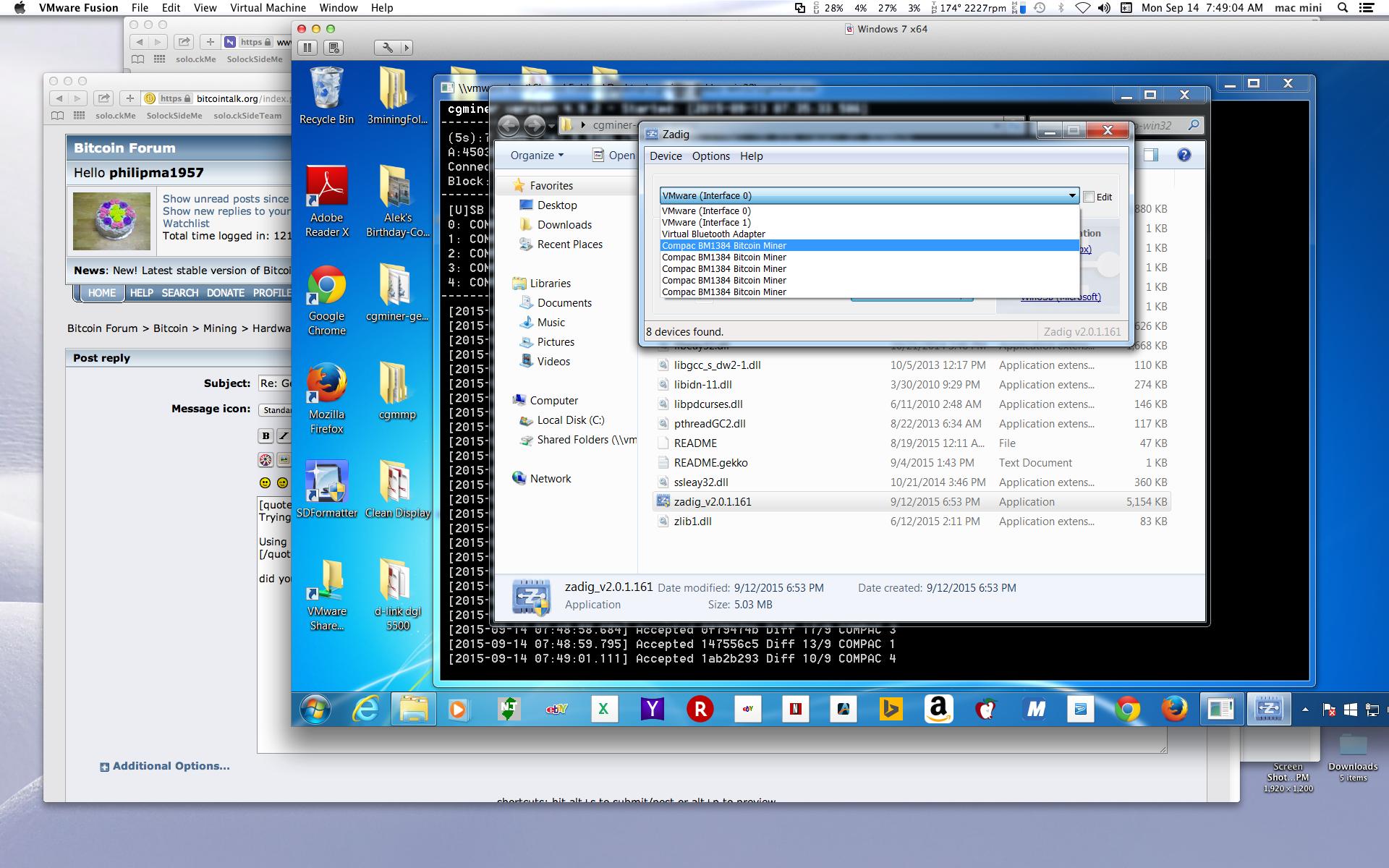Select Network in Explorer sidebar
The height and width of the screenshot is (868, 1389).
click(551, 479)
